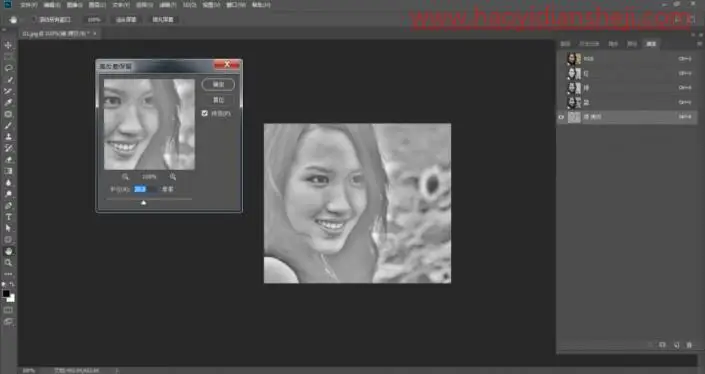Open the Filter (滤镜) menu

168,5
